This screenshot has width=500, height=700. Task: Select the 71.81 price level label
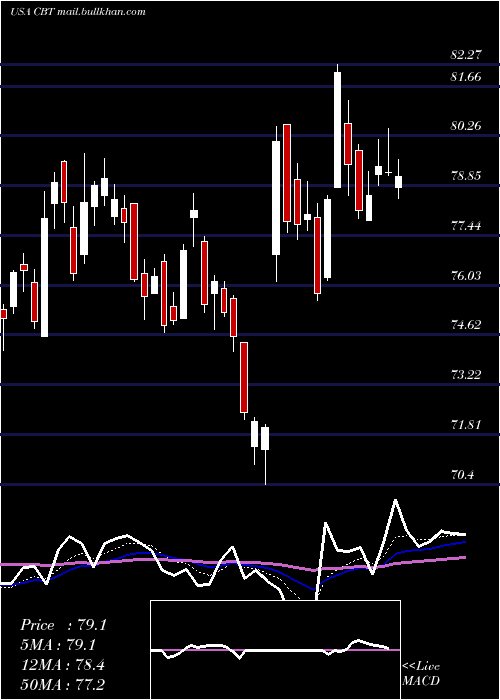click(466, 425)
